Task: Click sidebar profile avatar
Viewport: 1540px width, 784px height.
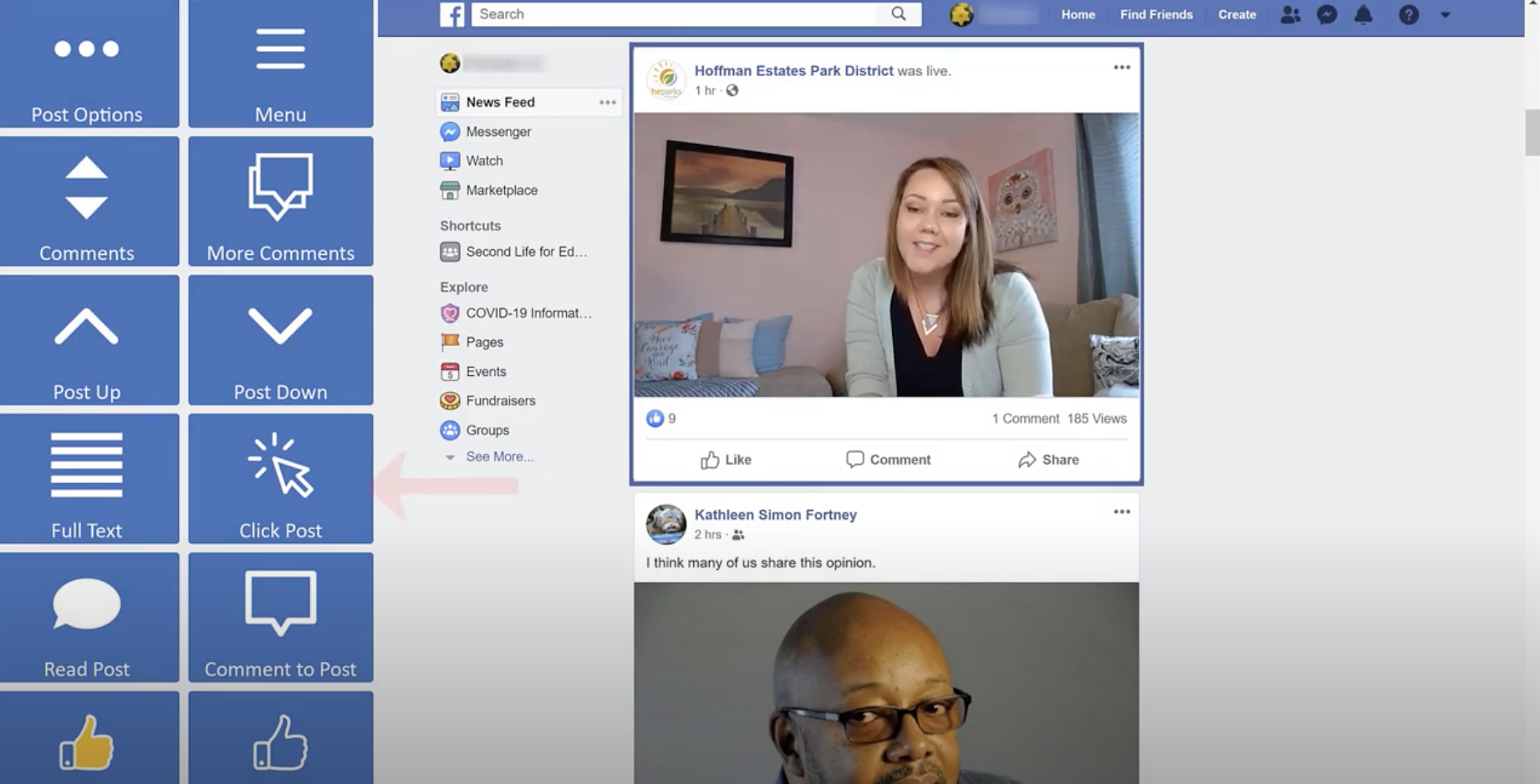Action: [x=450, y=63]
